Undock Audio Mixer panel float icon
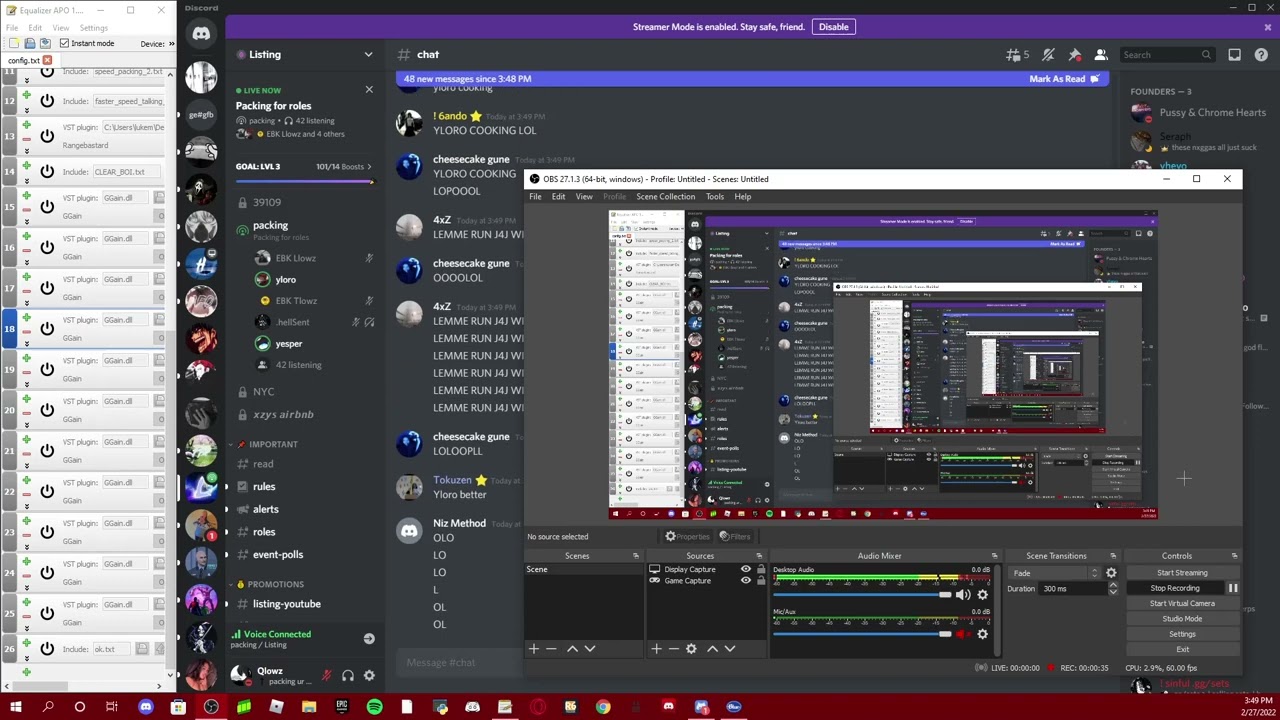 (x=994, y=556)
